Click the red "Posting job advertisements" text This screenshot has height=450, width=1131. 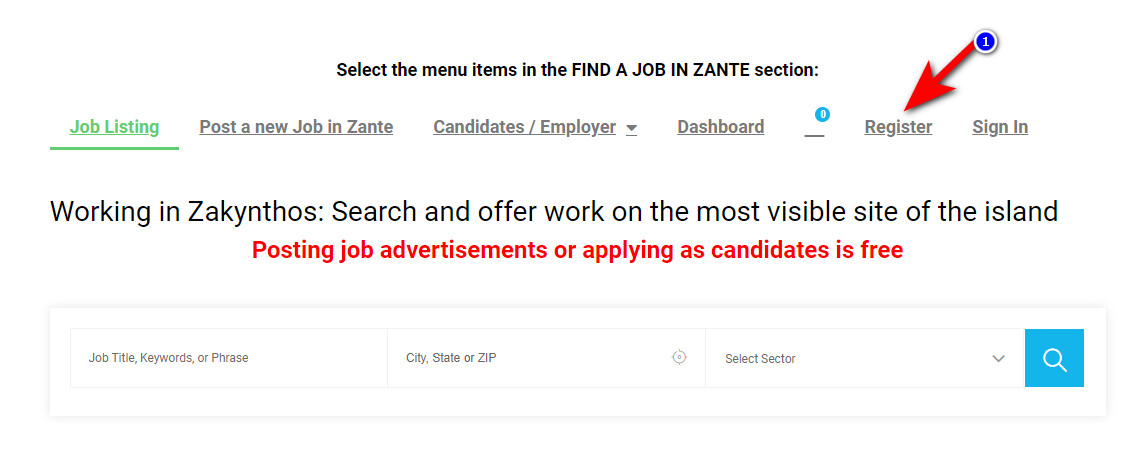point(577,250)
